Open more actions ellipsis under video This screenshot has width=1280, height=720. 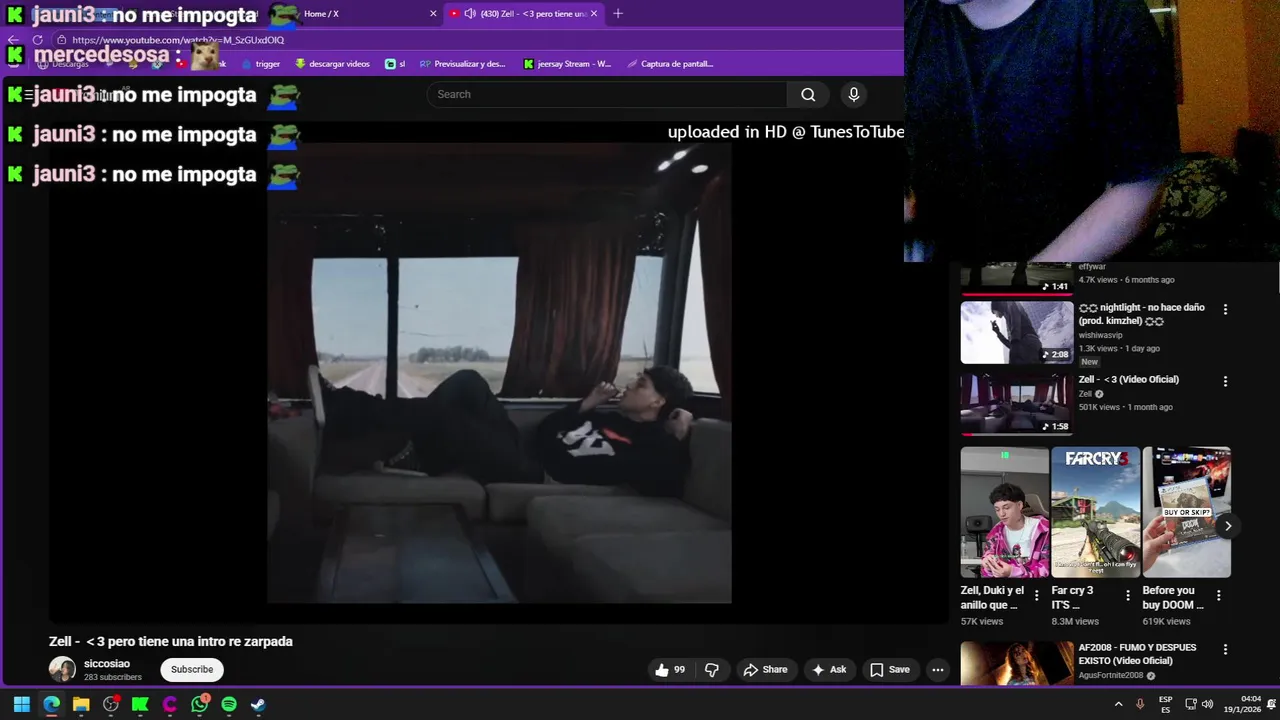(x=937, y=670)
